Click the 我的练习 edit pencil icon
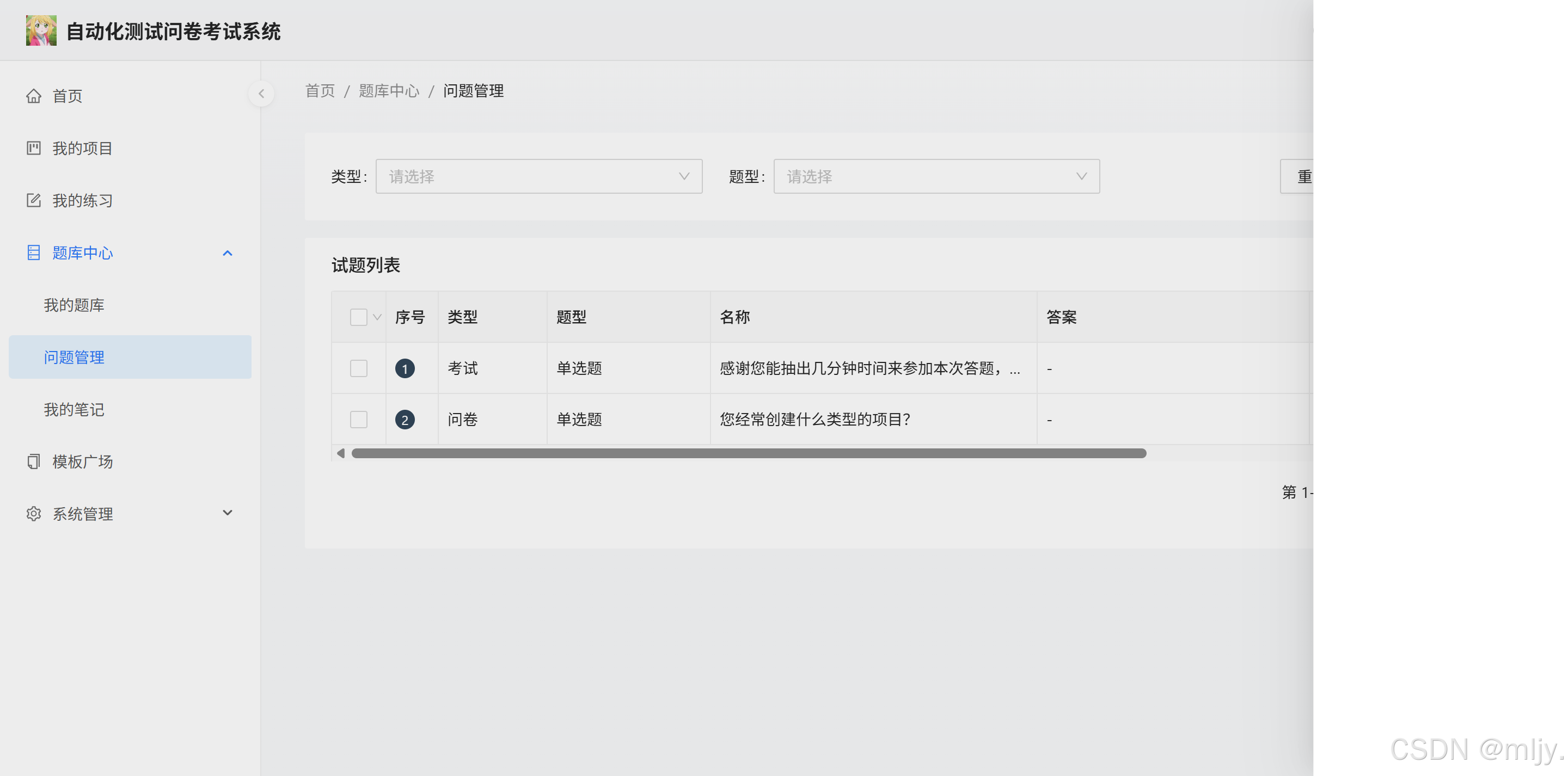Viewport: 1568px width, 776px height. pyautogui.click(x=33, y=200)
